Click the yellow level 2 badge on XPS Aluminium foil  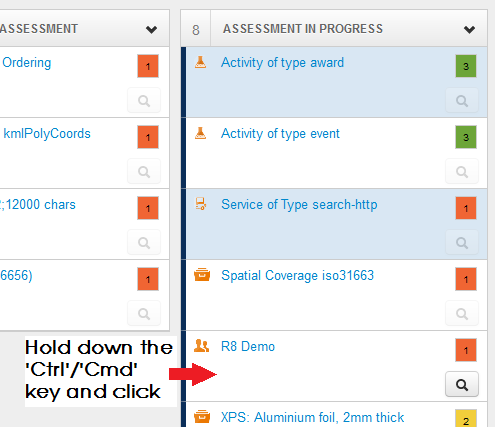[x=466, y=418]
